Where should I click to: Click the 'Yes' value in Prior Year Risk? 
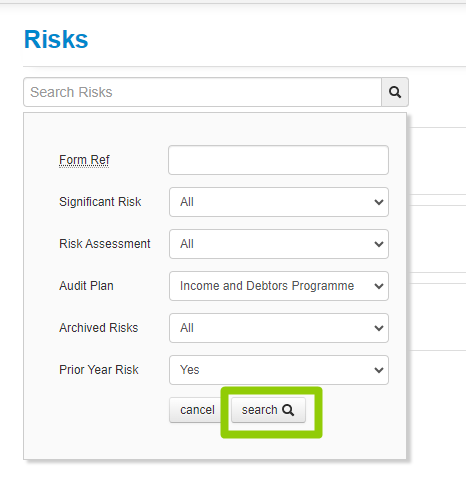coord(190,370)
